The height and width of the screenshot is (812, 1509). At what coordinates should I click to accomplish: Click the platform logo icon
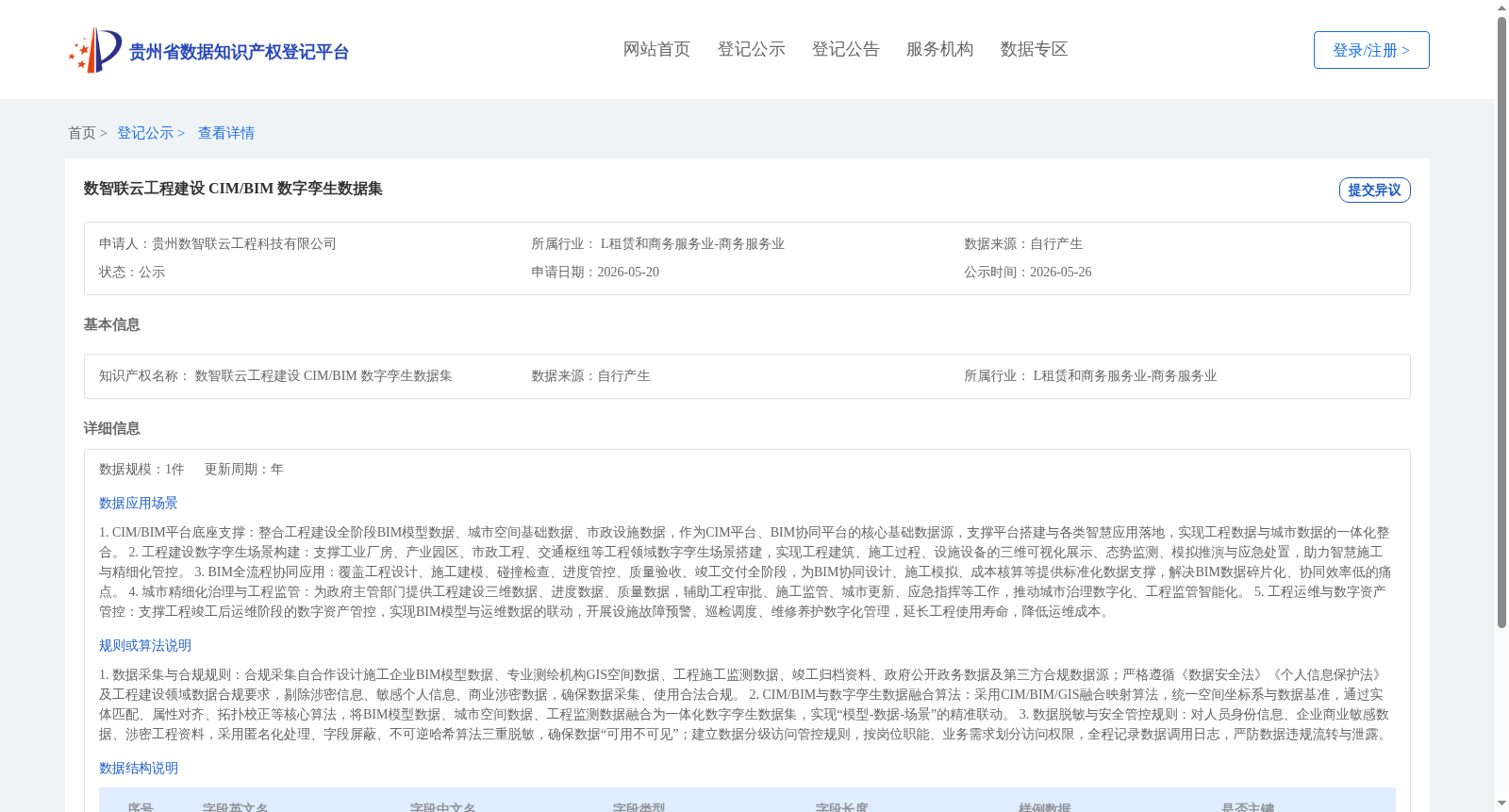point(95,50)
